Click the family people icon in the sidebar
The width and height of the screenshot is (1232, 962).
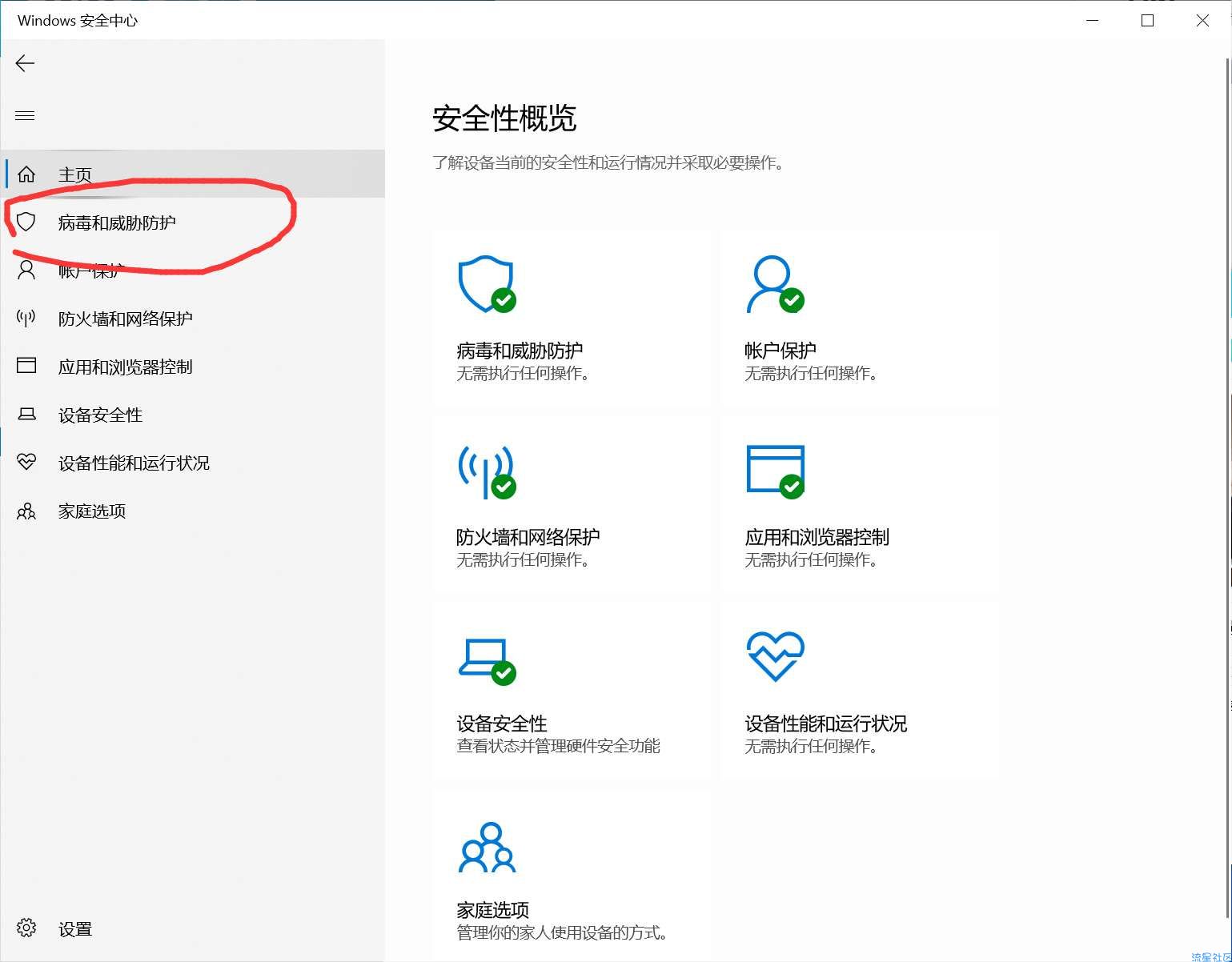(26, 511)
